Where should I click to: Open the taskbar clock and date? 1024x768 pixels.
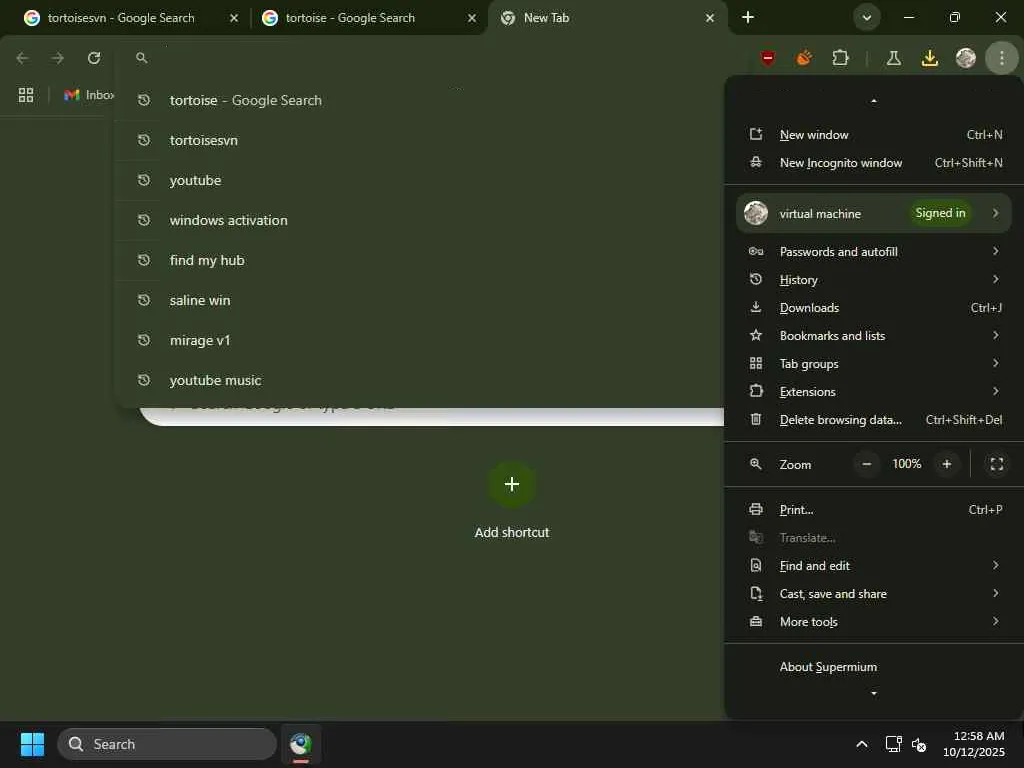point(974,744)
